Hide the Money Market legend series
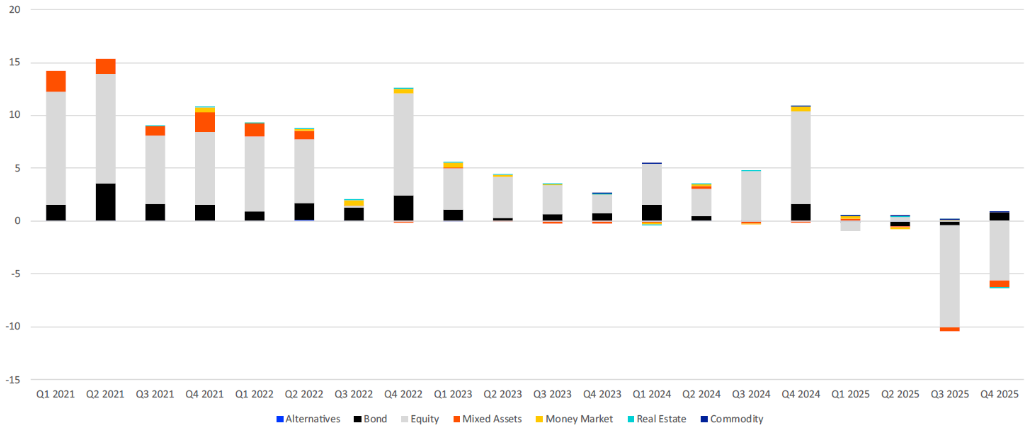Image resolution: width=1032 pixels, height=435 pixels. [x=582, y=419]
